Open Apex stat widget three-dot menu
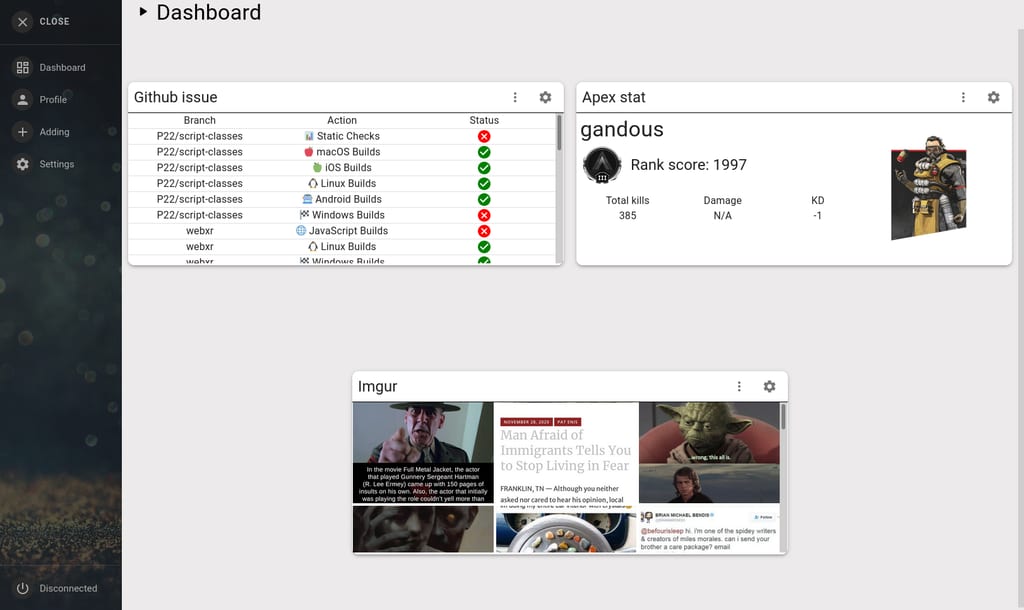Image resolution: width=1024 pixels, height=610 pixels. [963, 97]
